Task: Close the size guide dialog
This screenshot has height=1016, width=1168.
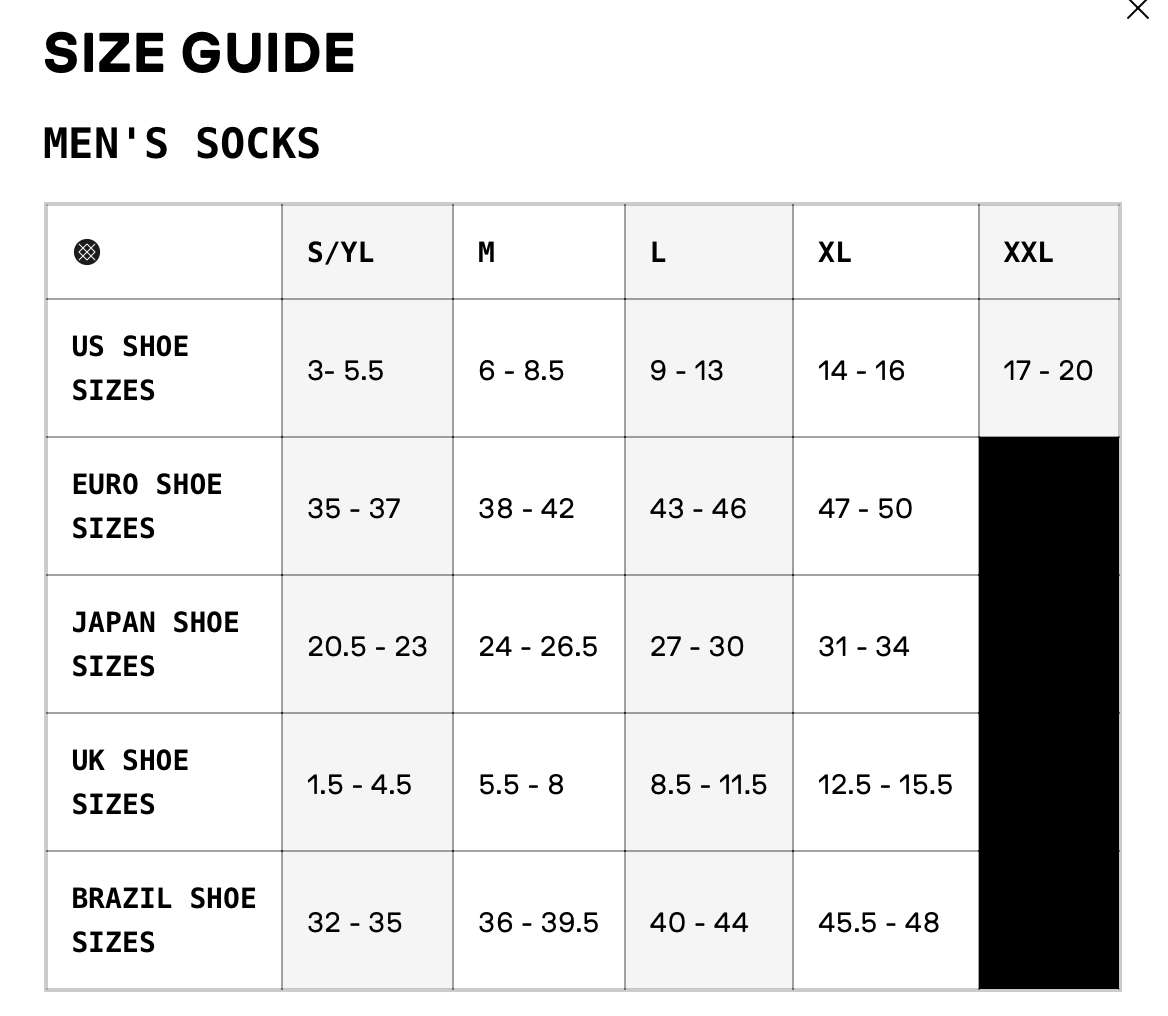Action: click(1137, 10)
